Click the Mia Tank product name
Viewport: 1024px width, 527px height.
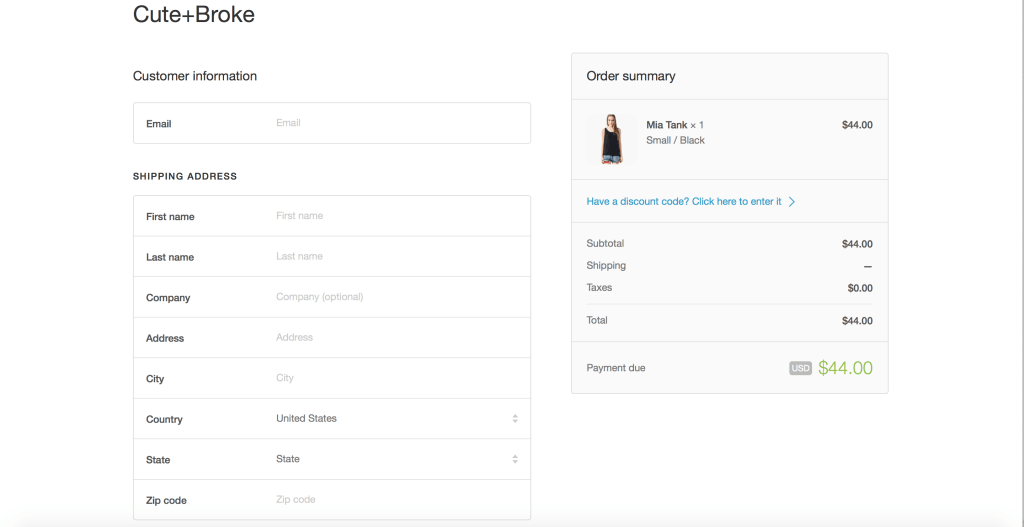pos(666,125)
